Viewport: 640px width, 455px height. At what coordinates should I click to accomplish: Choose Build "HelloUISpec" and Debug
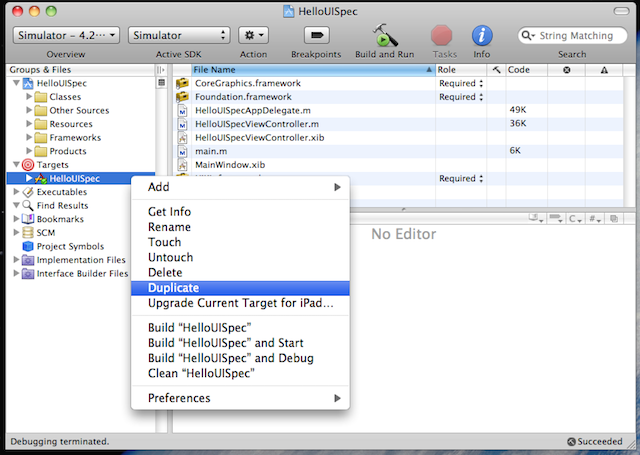click(x=240, y=358)
